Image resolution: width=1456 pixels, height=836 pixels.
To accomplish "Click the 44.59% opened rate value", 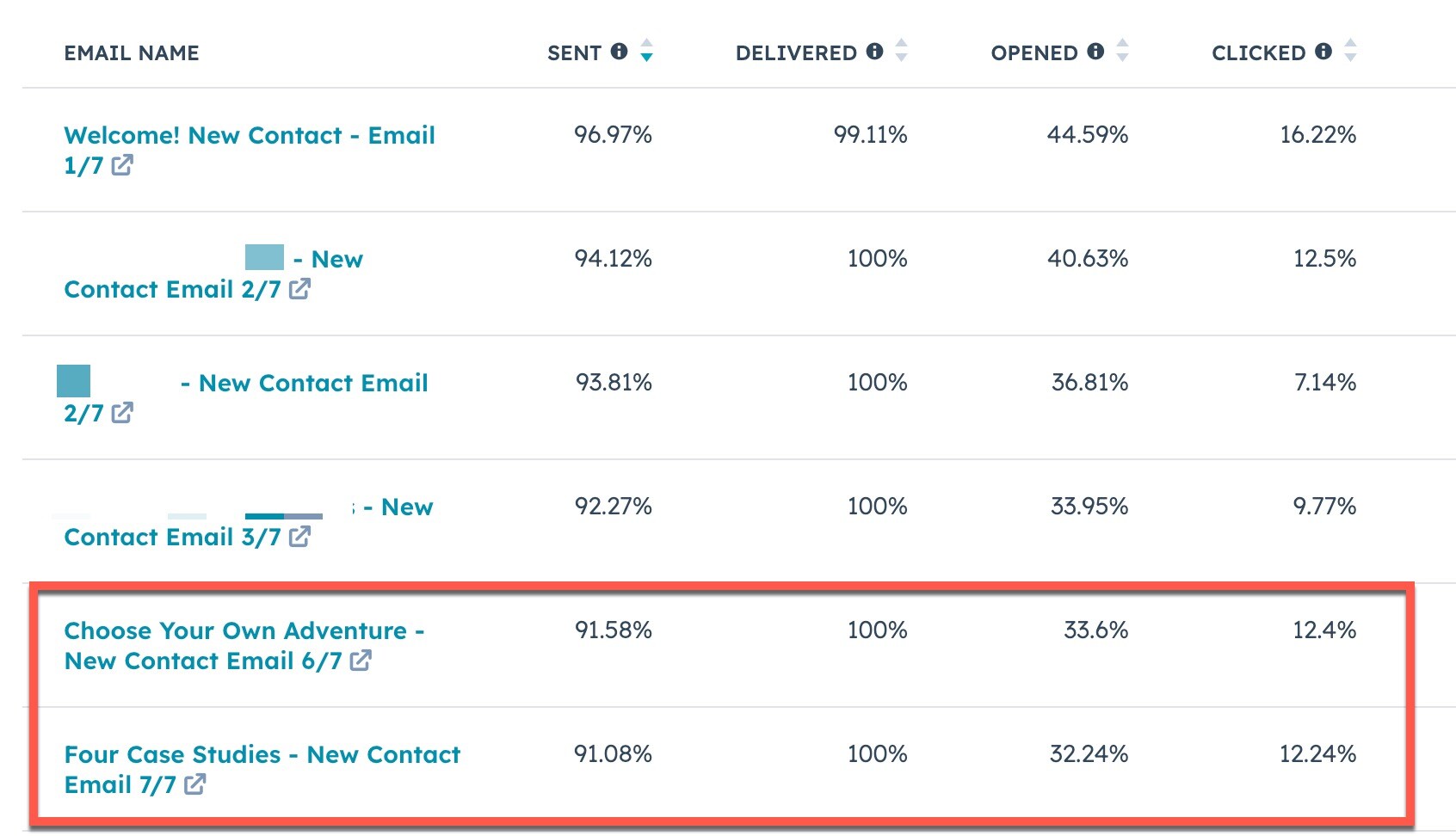I will pyautogui.click(x=1087, y=135).
